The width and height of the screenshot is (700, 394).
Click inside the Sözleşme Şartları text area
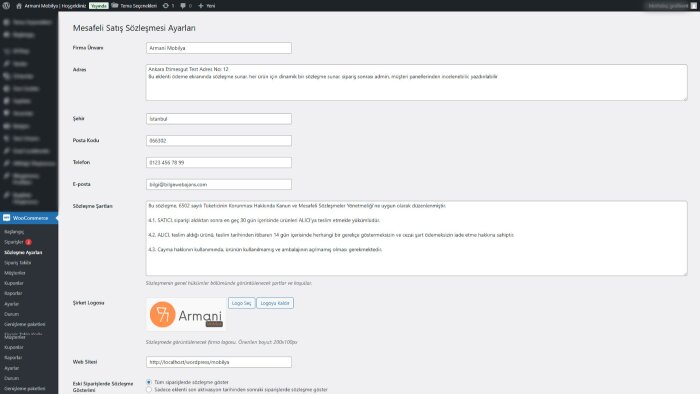(x=417, y=238)
